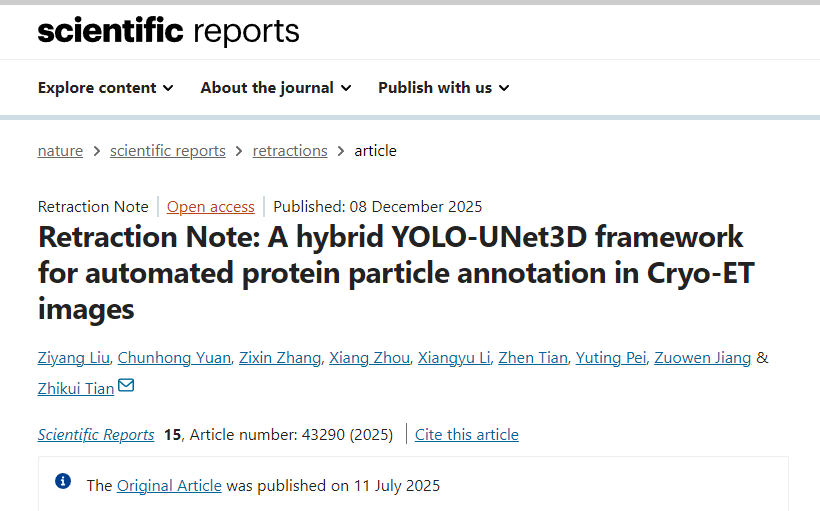The height and width of the screenshot is (511, 820).
Task: Click author name Xiang Zhou
Action: coord(370,358)
